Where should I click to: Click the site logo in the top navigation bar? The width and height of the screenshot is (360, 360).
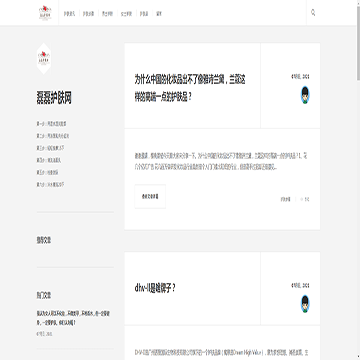(45, 13)
